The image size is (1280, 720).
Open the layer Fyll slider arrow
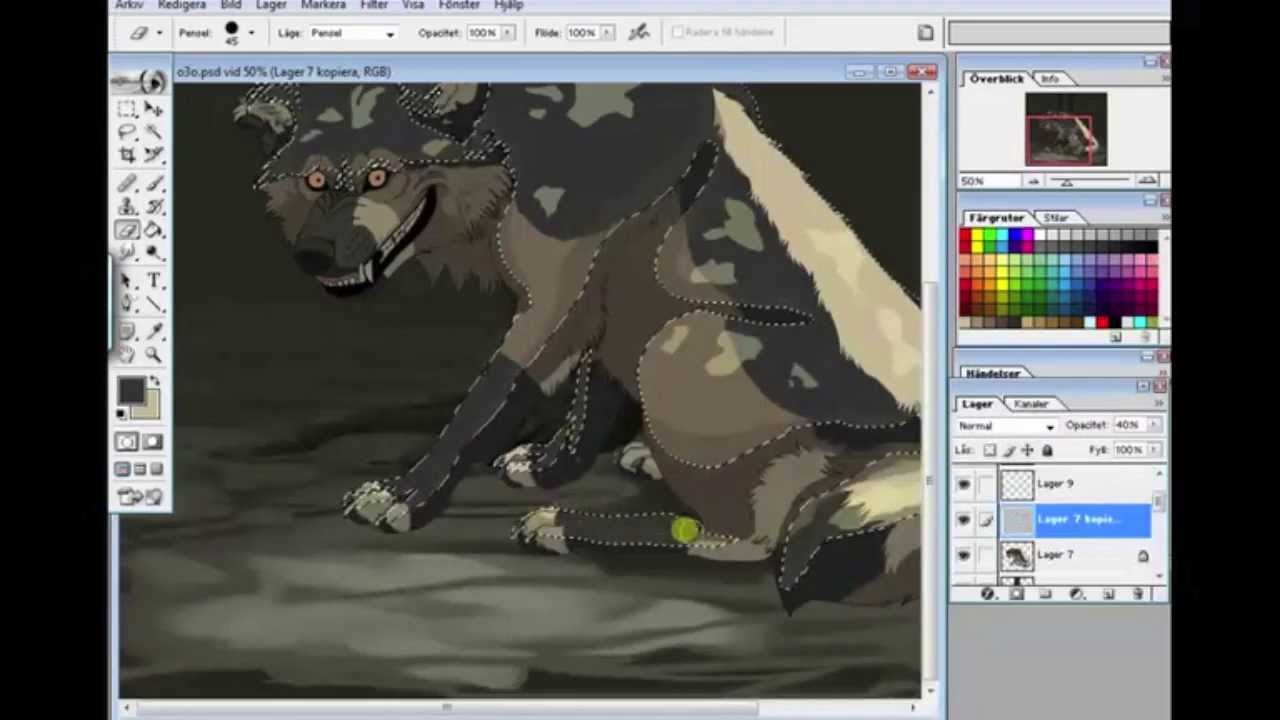coord(1153,450)
